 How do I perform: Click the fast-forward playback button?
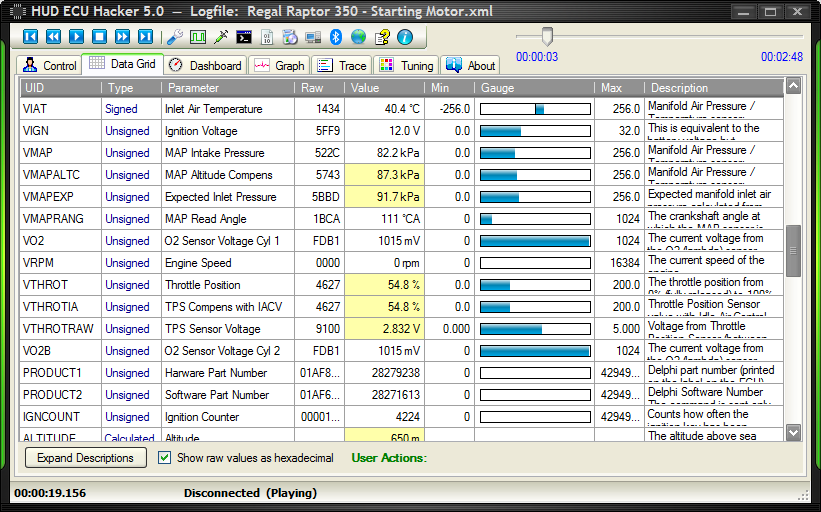pyautogui.click(x=122, y=37)
